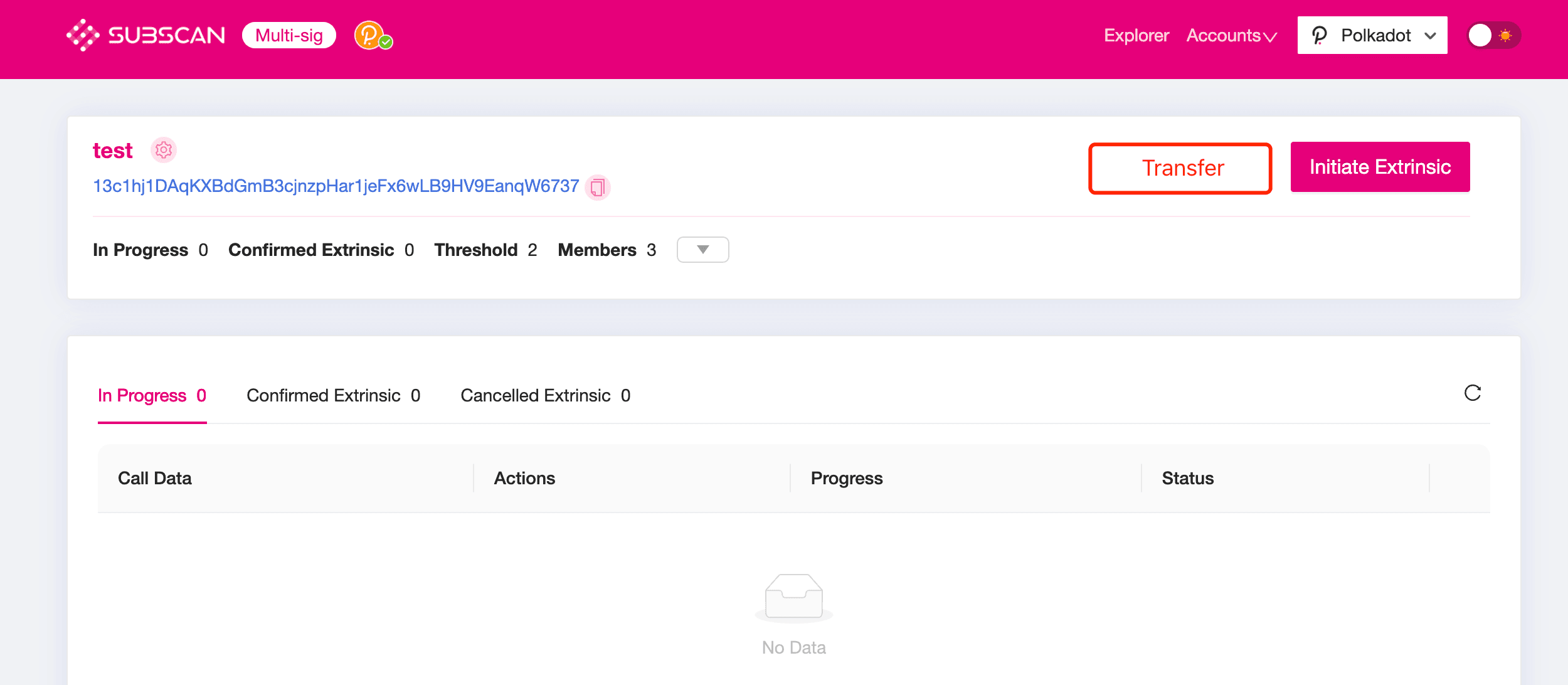
Task: Click the empty inbox No Data icon
Action: pyautogui.click(x=793, y=597)
